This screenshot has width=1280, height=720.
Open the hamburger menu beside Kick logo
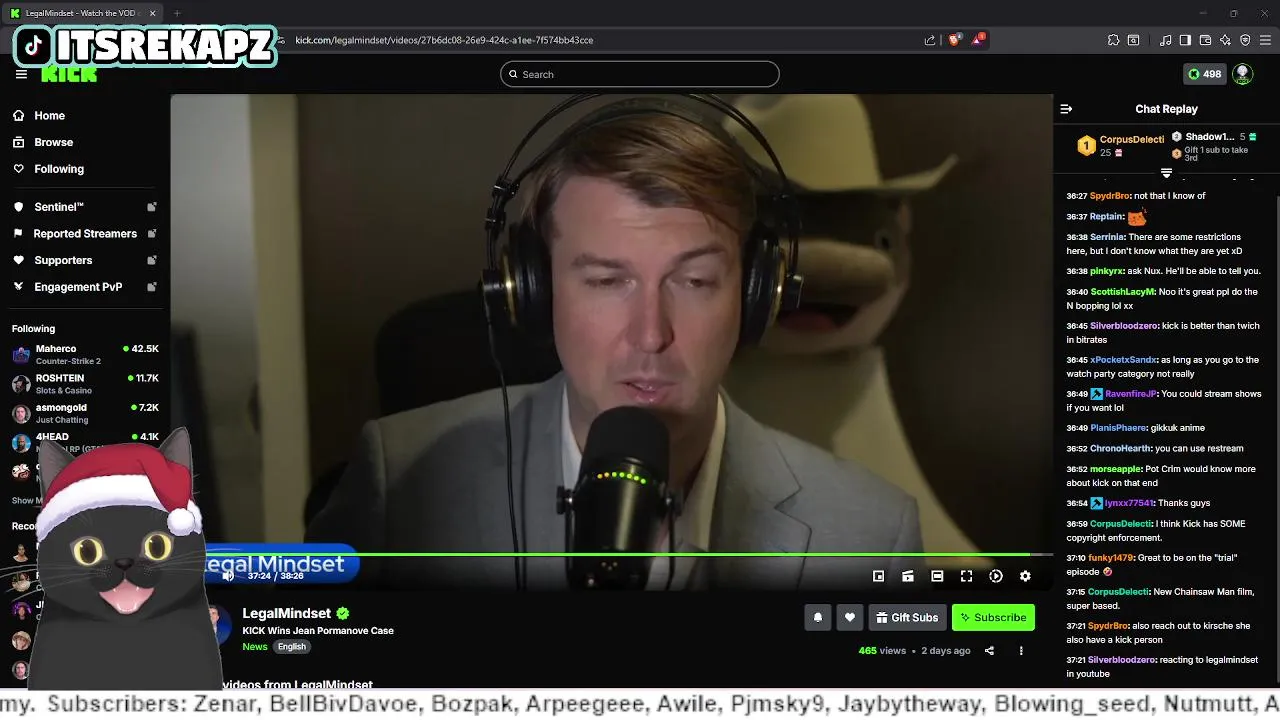point(21,74)
